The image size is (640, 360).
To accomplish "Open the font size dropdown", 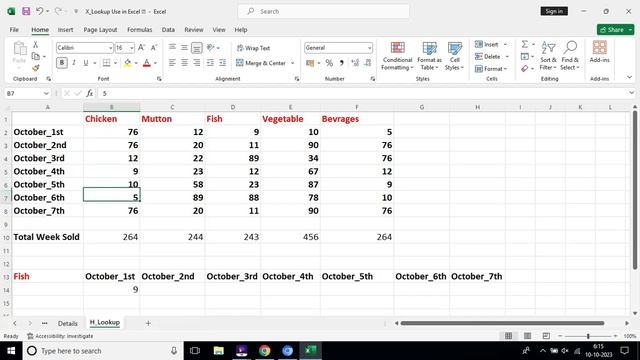I will pos(131,48).
